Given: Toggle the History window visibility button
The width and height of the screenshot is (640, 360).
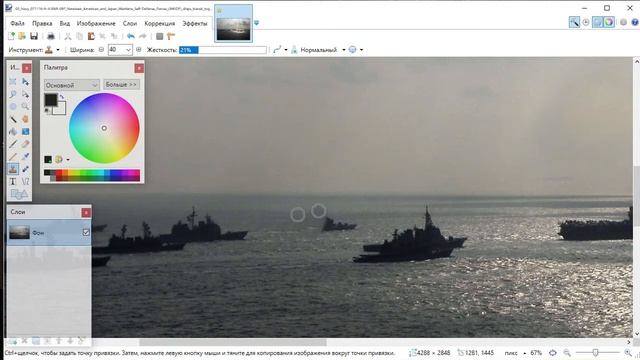Looking at the screenshot, I should point(586,22).
